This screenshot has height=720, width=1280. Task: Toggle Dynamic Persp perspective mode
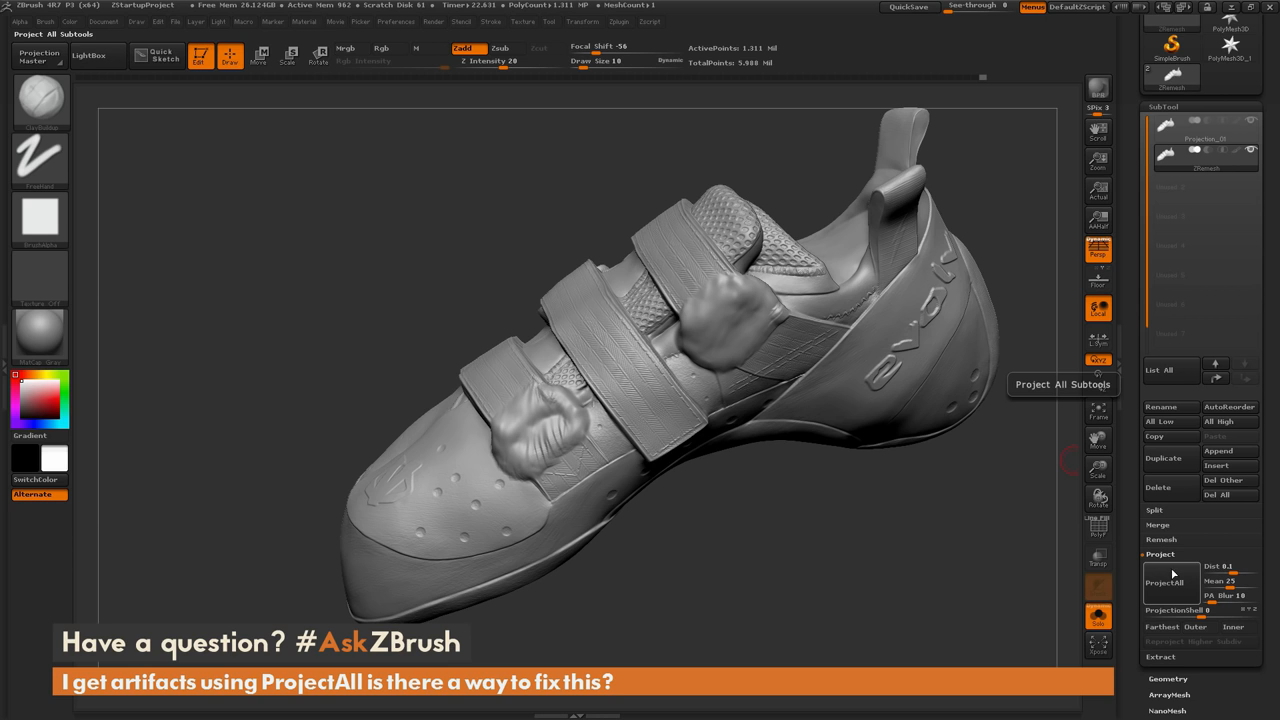(x=1098, y=249)
